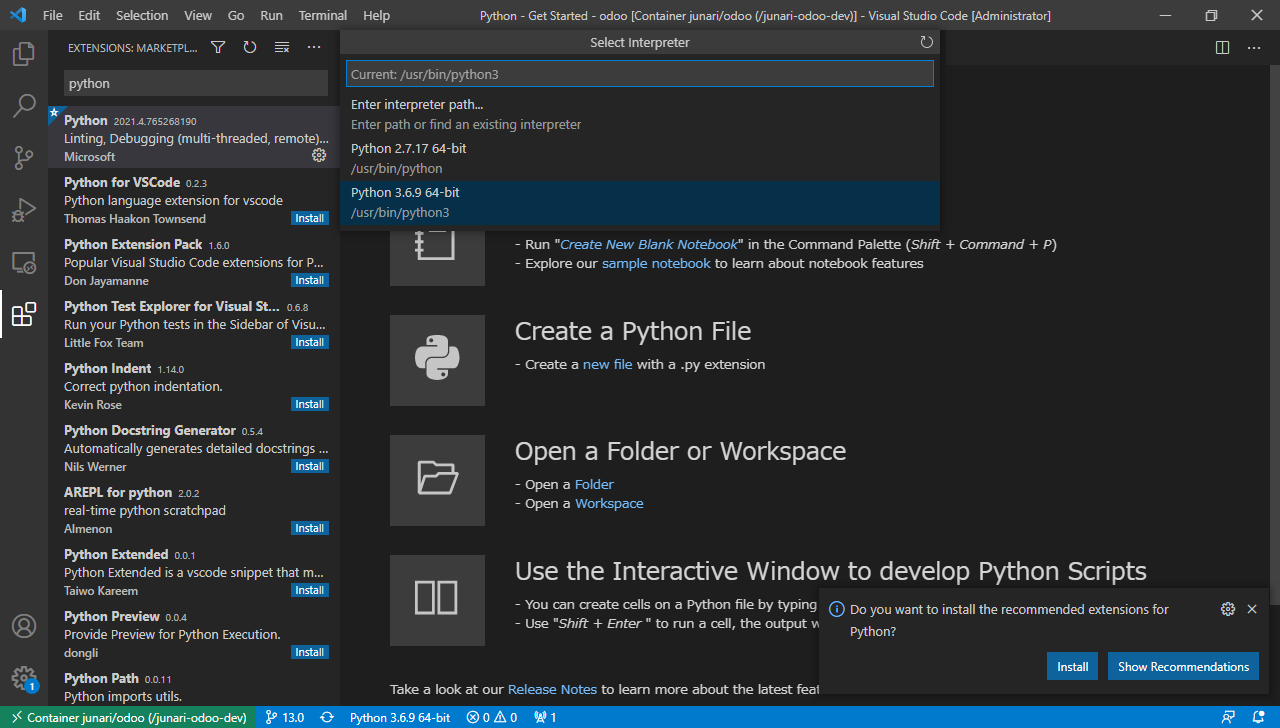This screenshot has width=1280, height=728.
Task: Click the feedback icon in status bar
Action: point(1228,717)
